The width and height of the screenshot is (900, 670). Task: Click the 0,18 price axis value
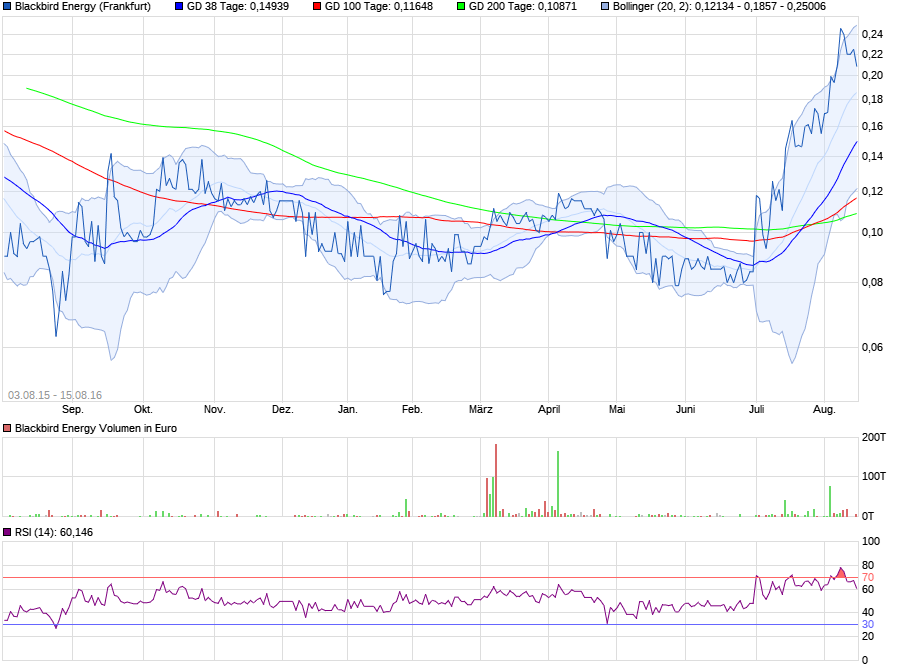tap(872, 99)
